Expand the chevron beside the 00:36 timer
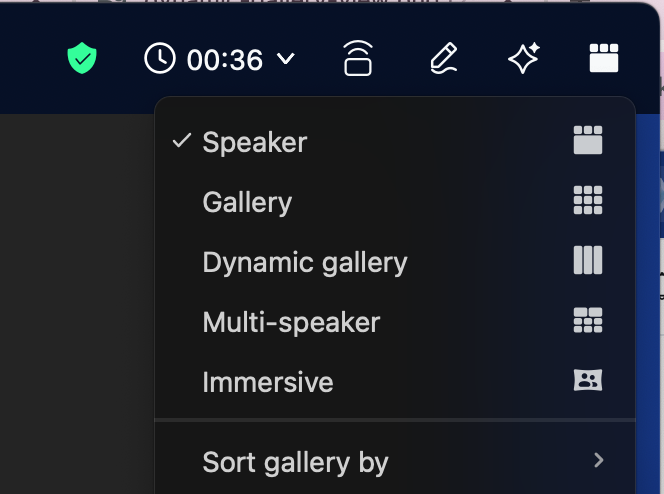Screen dimensions: 664x494 [285, 59]
